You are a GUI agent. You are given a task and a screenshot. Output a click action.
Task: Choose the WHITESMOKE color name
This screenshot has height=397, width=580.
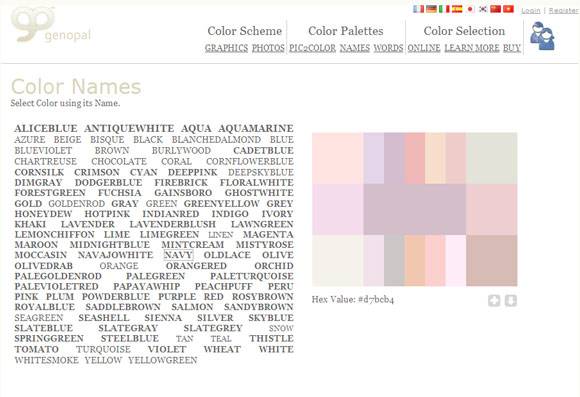click(47, 360)
